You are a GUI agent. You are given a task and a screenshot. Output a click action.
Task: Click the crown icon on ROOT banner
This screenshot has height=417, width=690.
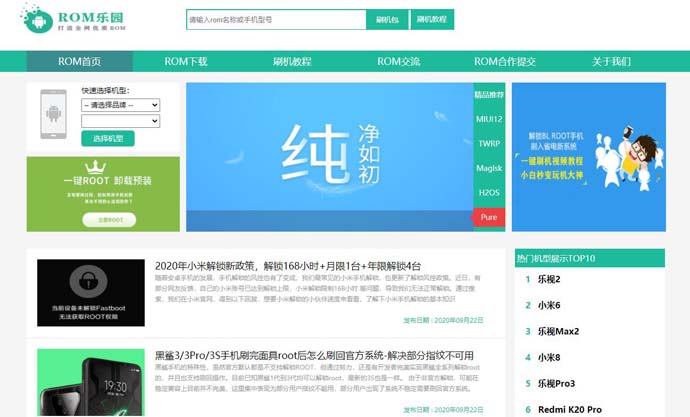pyautogui.click(x=95, y=167)
